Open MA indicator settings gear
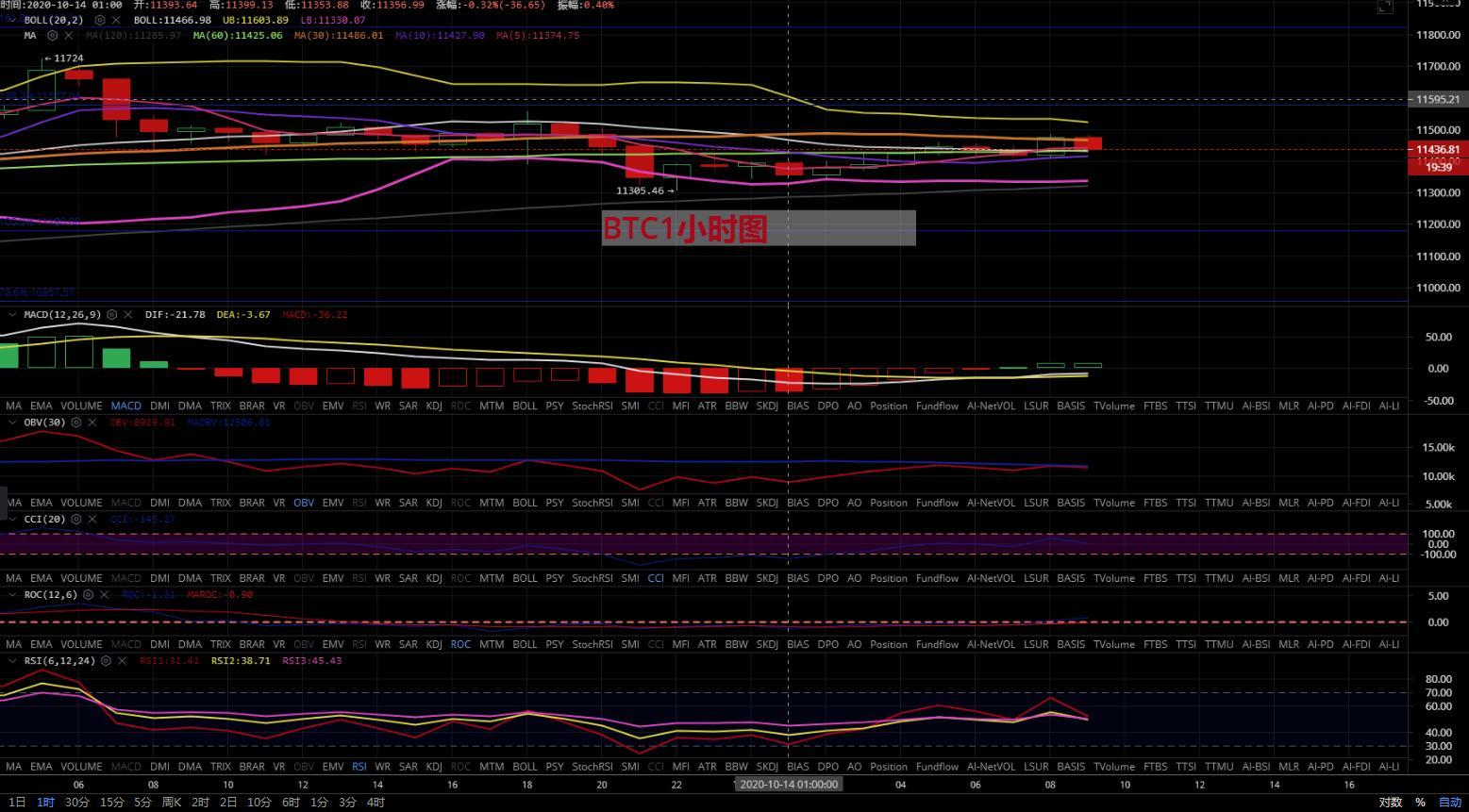Image resolution: width=1469 pixels, height=812 pixels. (53, 36)
